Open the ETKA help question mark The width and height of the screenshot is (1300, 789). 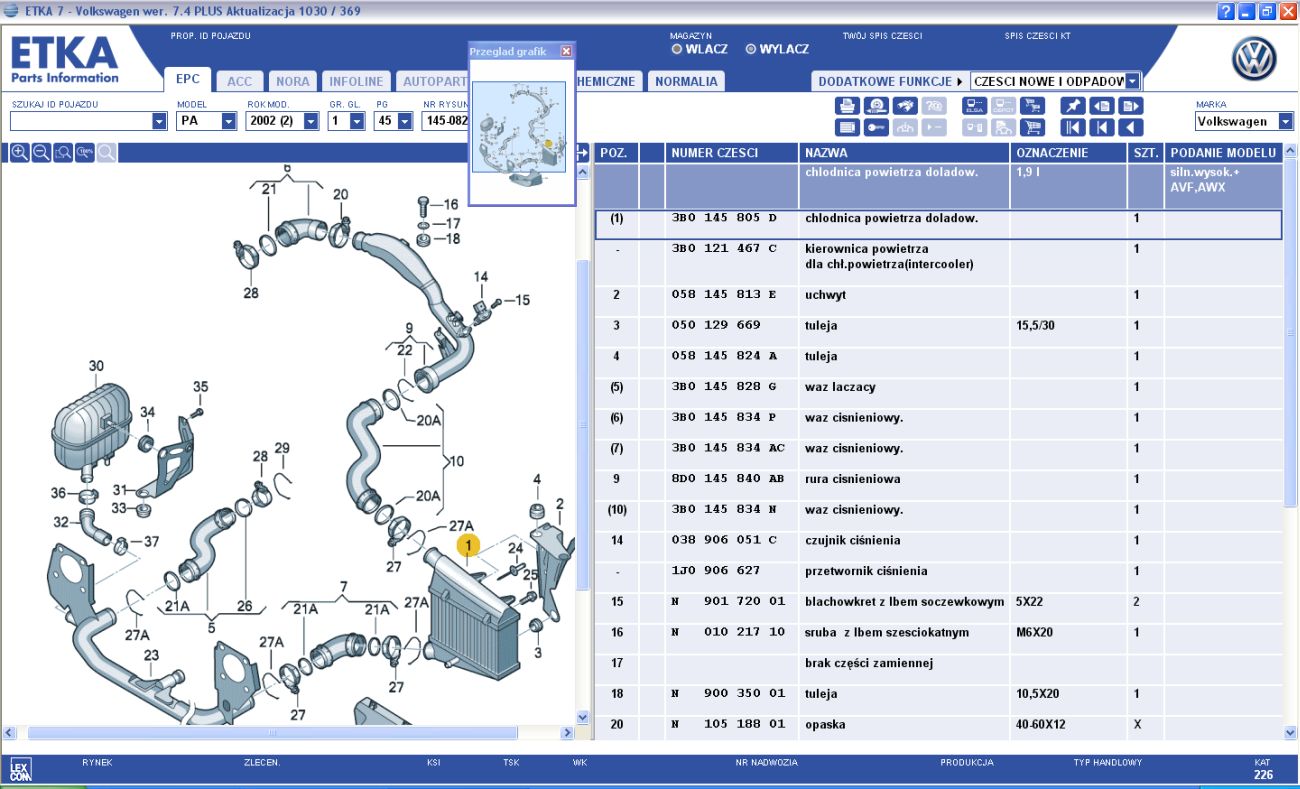(x=1225, y=11)
